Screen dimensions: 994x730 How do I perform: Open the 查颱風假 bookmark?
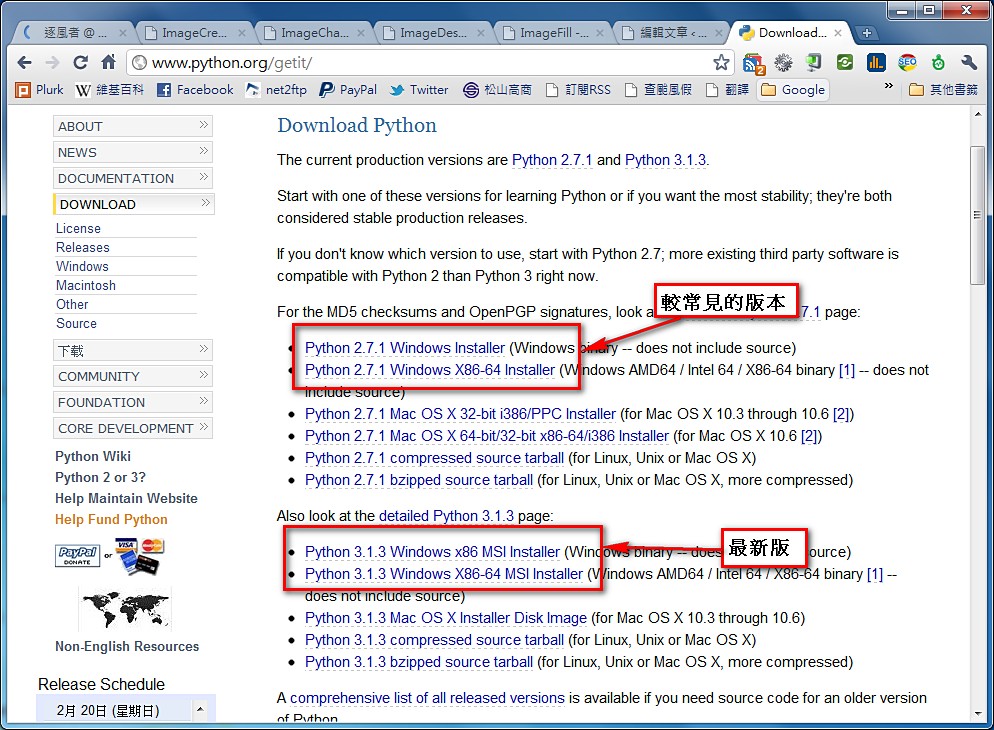[658, 90]
